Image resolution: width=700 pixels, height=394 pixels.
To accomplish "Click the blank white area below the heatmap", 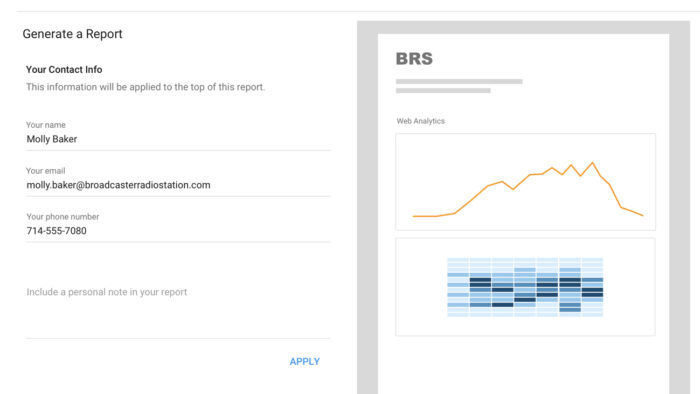I will click(x=523, y=365).
